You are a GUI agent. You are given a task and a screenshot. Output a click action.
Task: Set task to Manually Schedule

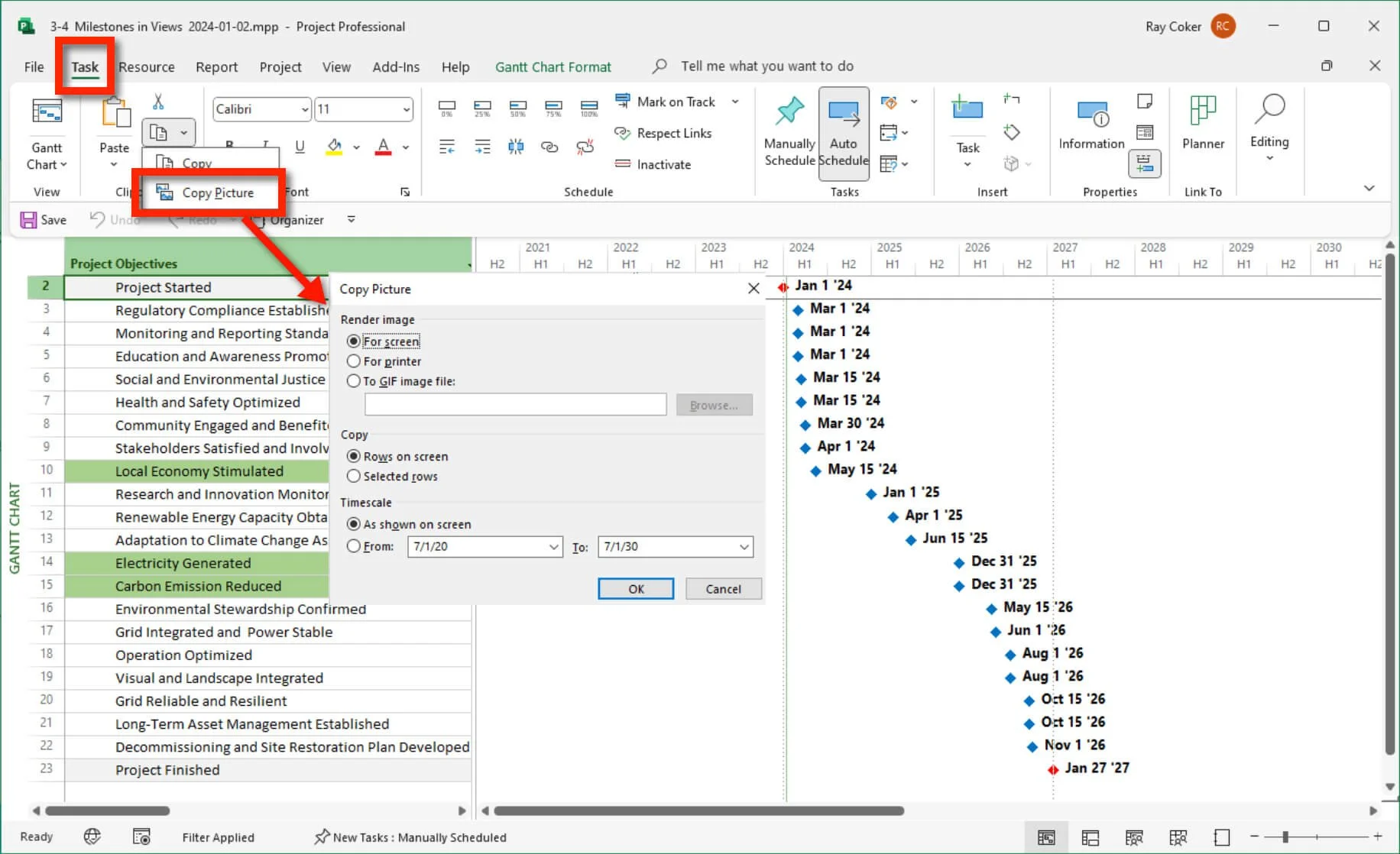click(x=789, y=132)
